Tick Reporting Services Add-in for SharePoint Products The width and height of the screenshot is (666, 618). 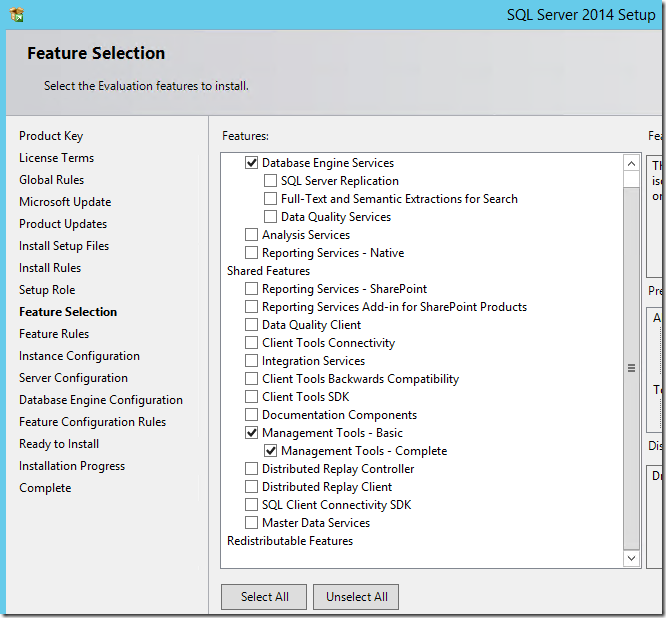coord(251,307)
